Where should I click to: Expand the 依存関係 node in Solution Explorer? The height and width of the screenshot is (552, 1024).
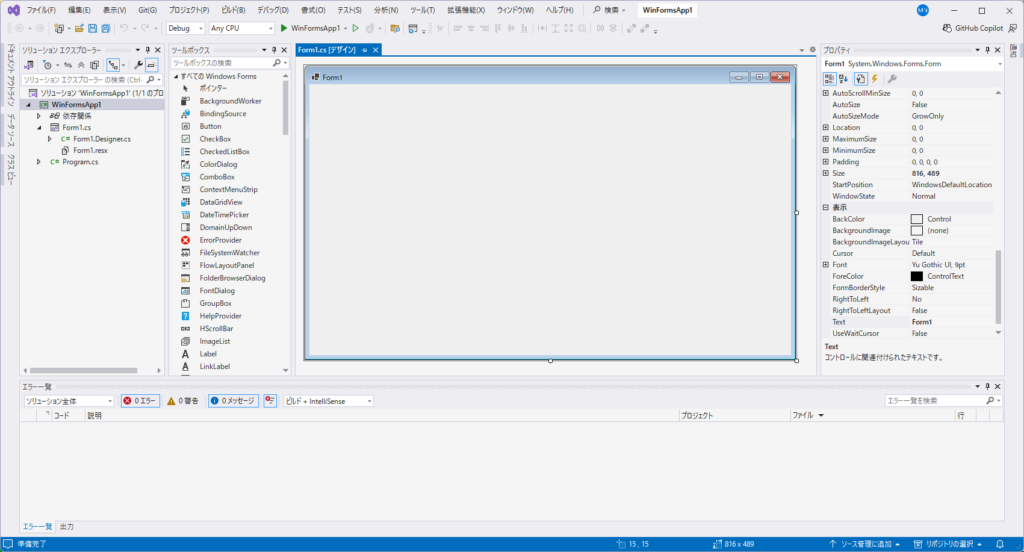[x=39, y=116]
